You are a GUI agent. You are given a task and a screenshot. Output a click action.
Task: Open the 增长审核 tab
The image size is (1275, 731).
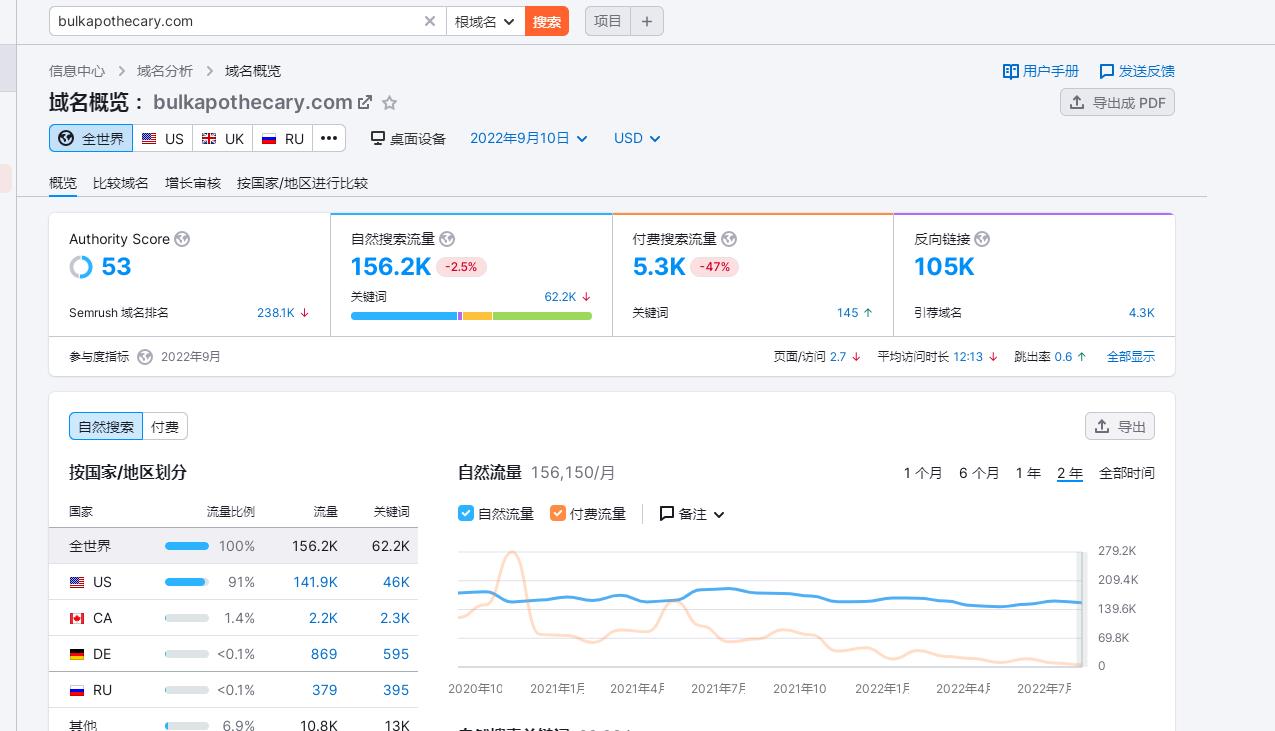193,183
